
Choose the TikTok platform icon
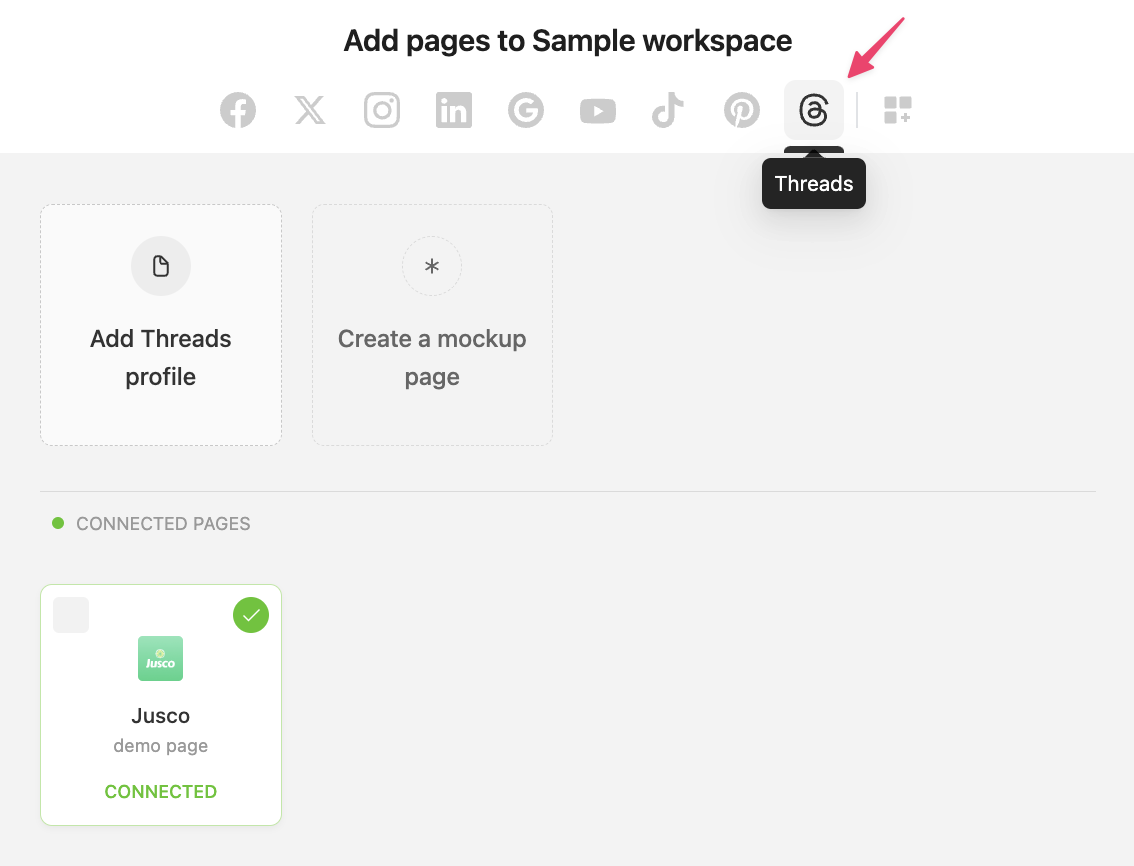pos(668,110)
